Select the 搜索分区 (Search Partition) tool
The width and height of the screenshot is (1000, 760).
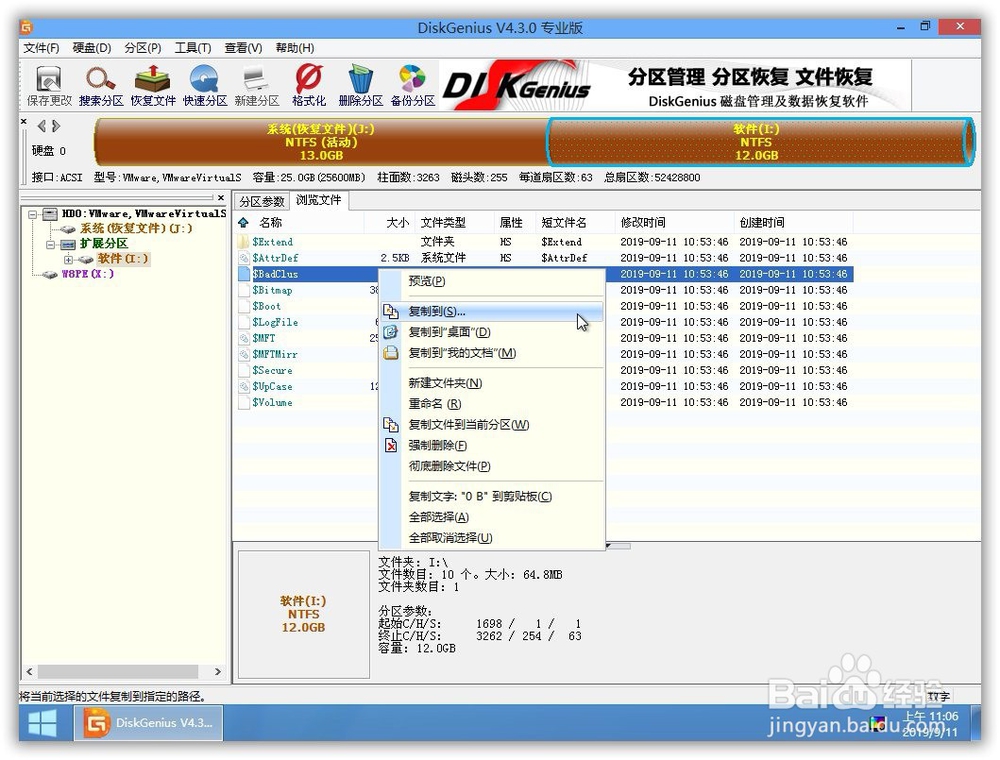coord(100,85)
